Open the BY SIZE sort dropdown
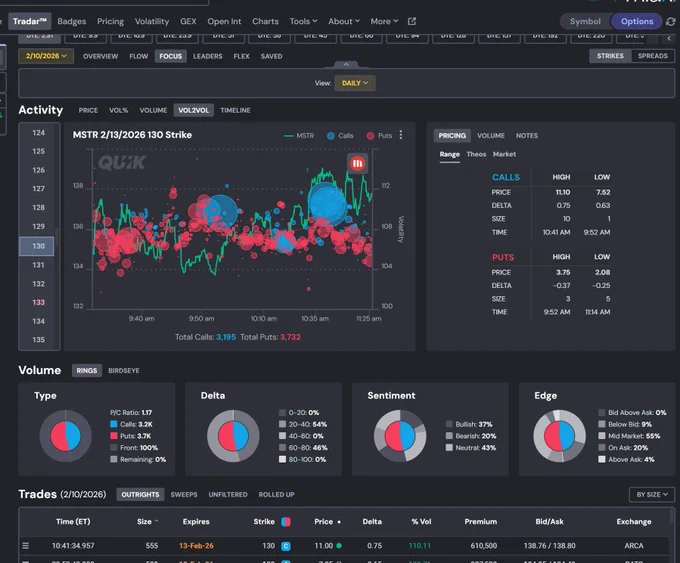Viewport: 680px width, 563px height. pos(652,494)
